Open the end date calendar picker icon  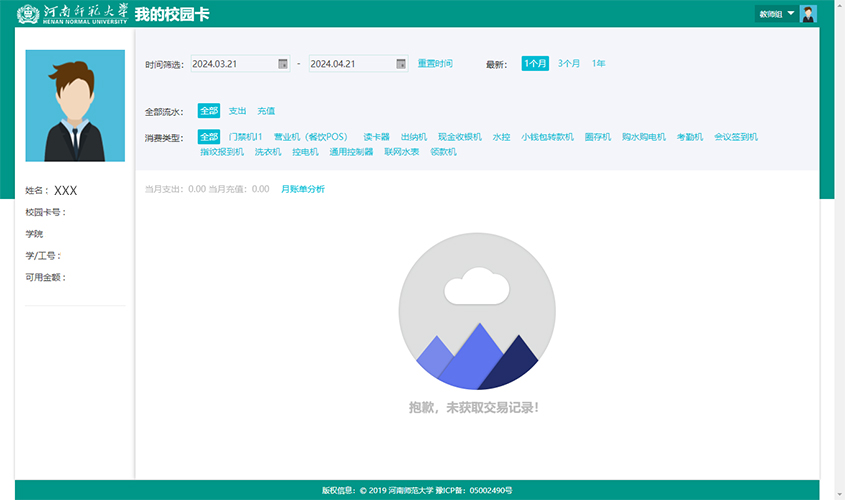(x=401, y=64)
